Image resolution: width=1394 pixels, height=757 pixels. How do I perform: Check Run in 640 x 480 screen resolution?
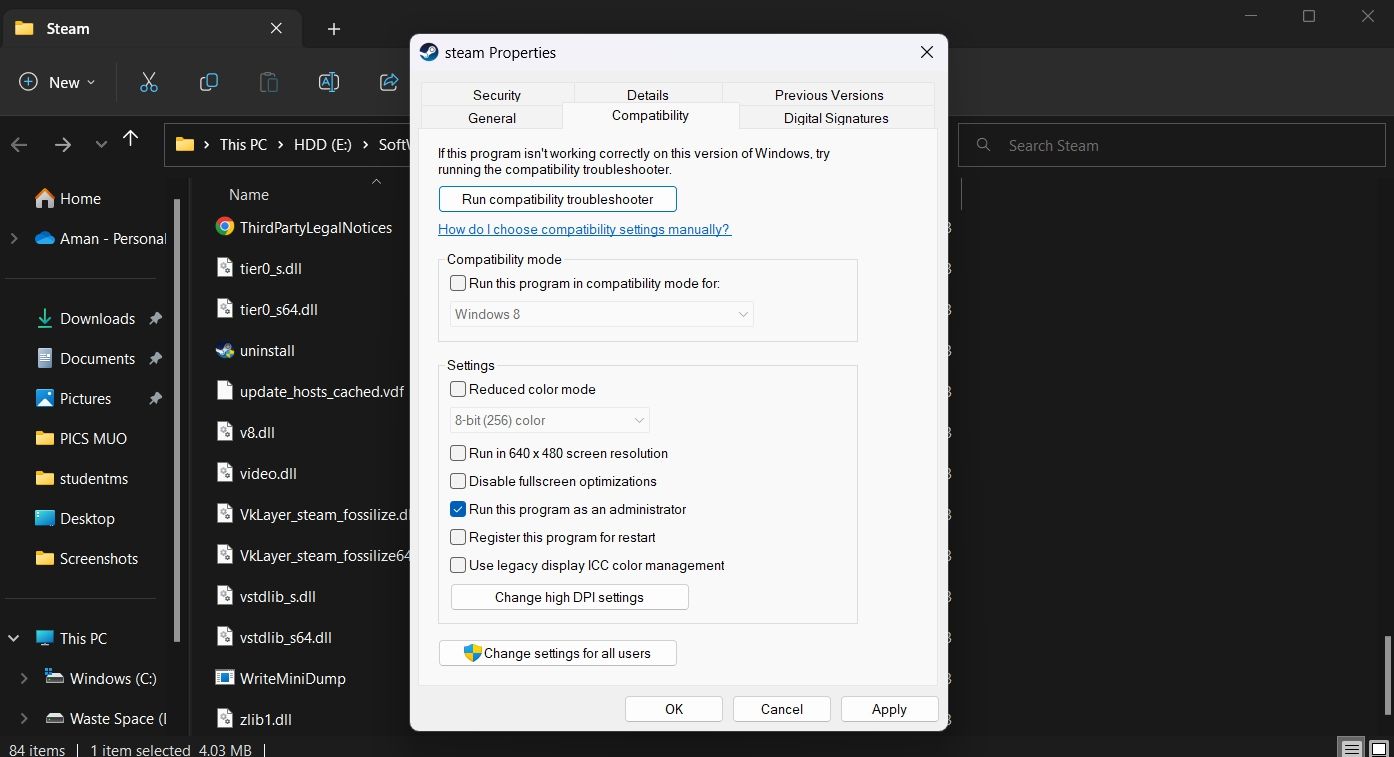click(x=458, y=453)
